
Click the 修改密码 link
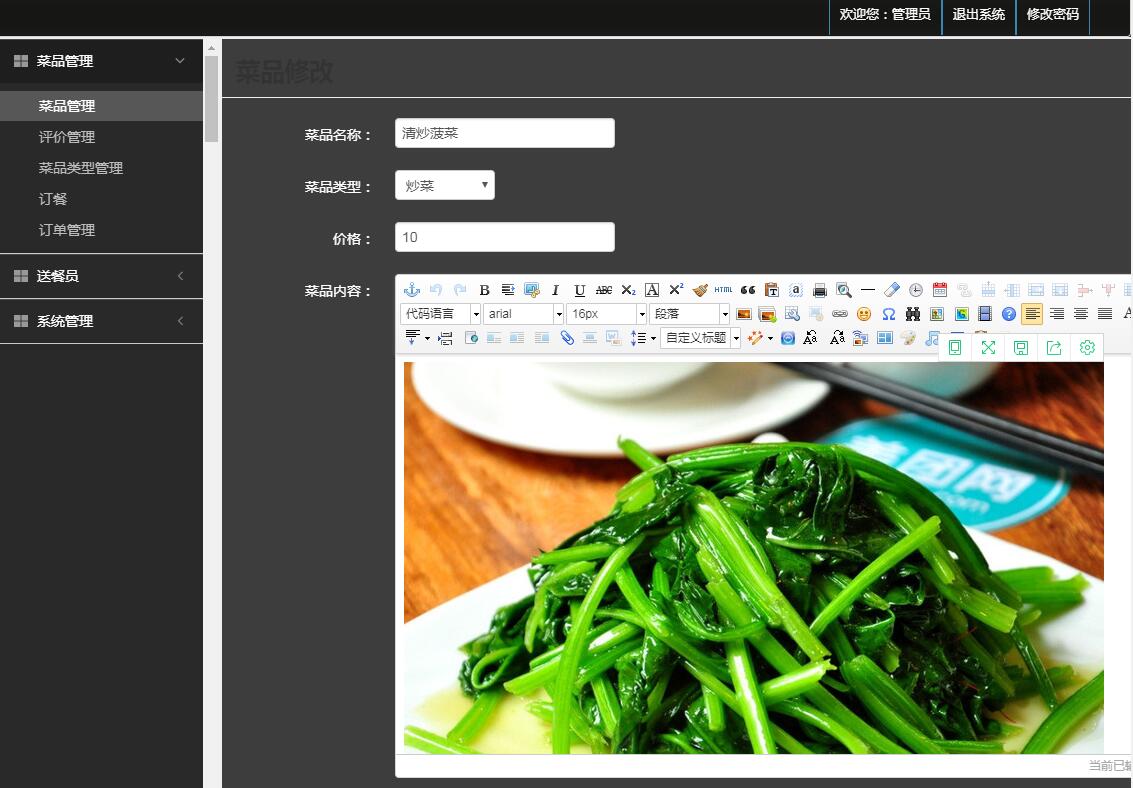(x=1052, y=14)
